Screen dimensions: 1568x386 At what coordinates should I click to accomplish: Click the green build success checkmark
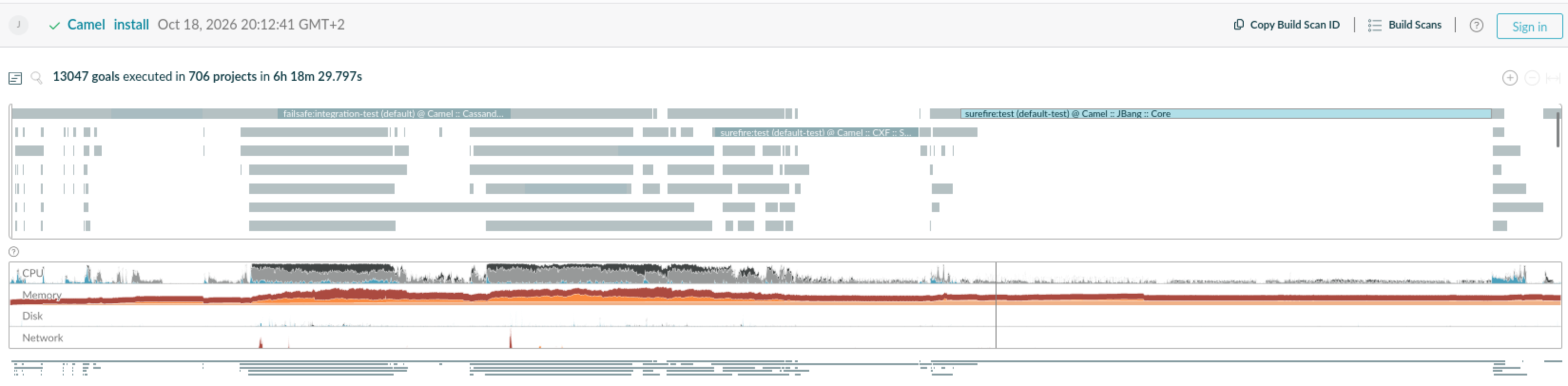point(55,26)
